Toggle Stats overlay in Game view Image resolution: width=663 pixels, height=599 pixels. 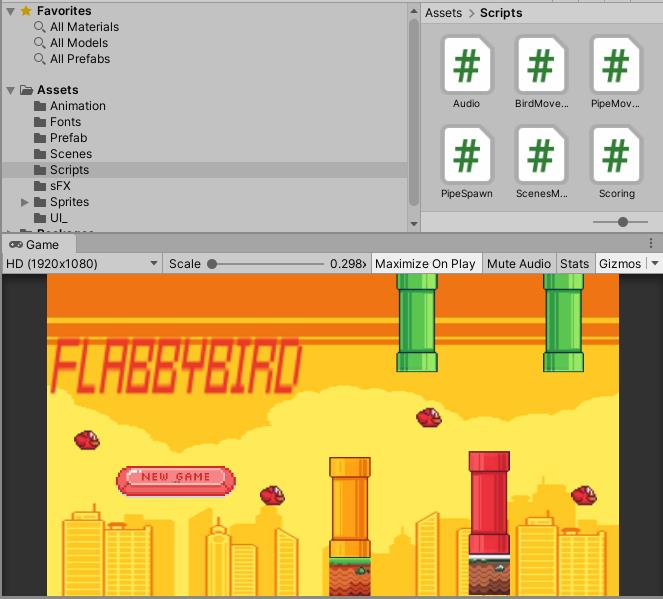(x=574, y=264)
